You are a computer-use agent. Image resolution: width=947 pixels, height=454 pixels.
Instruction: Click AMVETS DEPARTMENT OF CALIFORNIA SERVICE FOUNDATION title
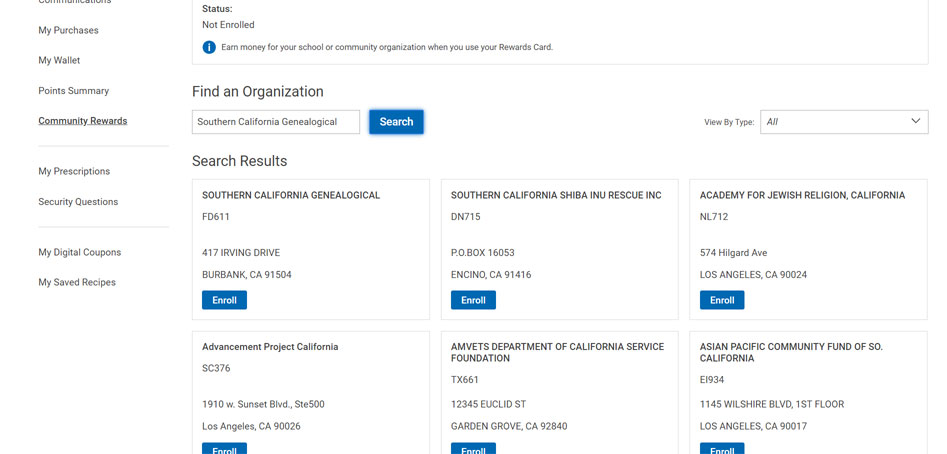pos(557,353)
